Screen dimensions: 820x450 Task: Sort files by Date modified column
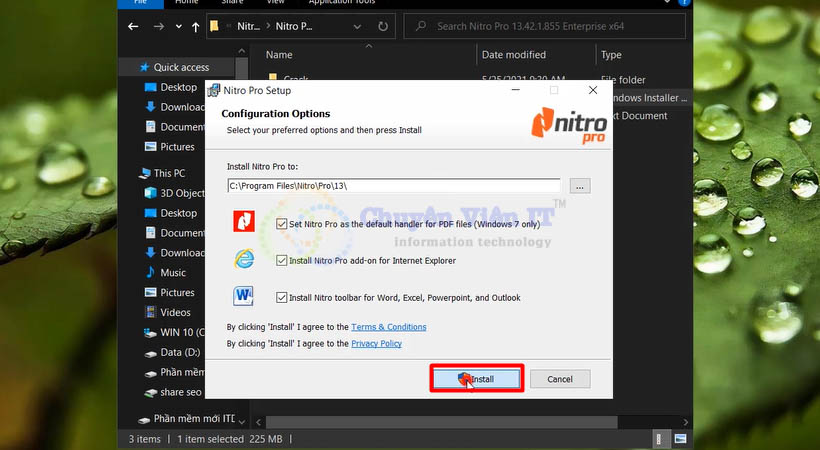pos(513,55)
